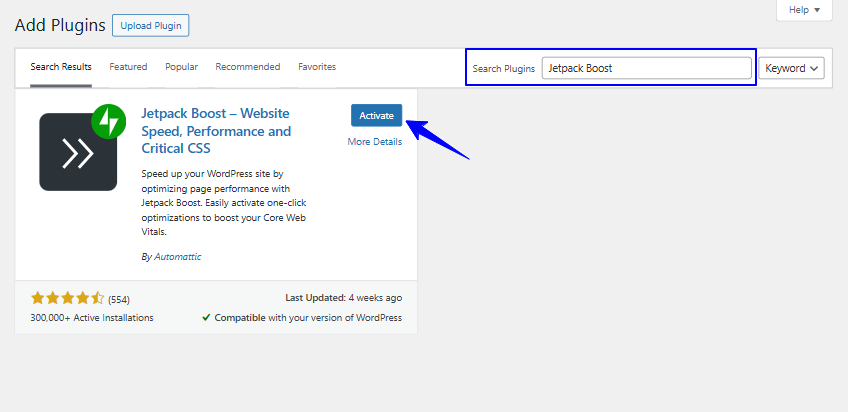Open the Keyword search type dropdown

791,68
